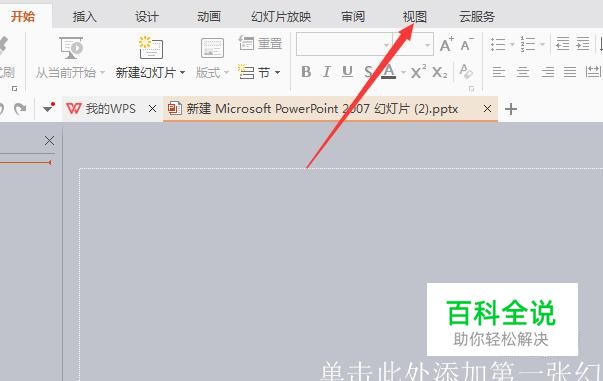Increase paragraph indent level
Viewport: 603px width, 381px height.
(x=583, y=44)
